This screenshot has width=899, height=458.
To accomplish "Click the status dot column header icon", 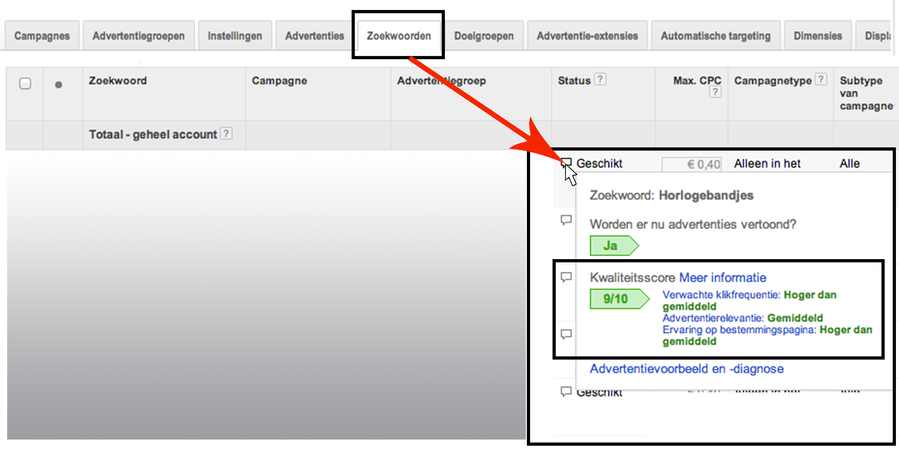I will click(x=58, y=85).
